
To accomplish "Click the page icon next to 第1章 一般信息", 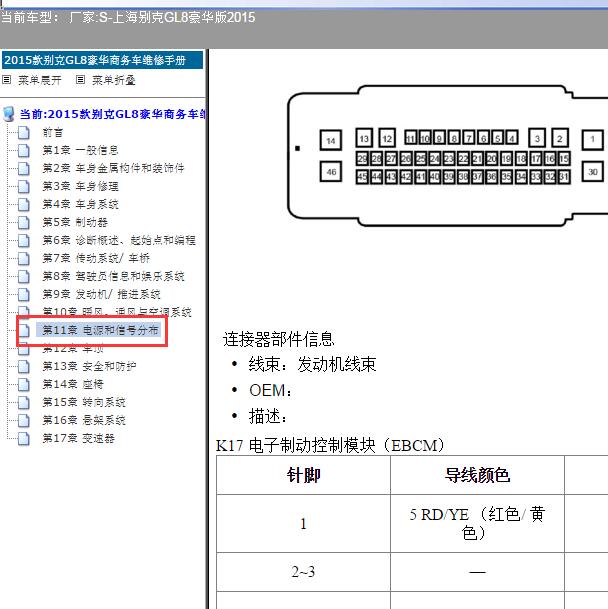I will (x=24, y=150).
